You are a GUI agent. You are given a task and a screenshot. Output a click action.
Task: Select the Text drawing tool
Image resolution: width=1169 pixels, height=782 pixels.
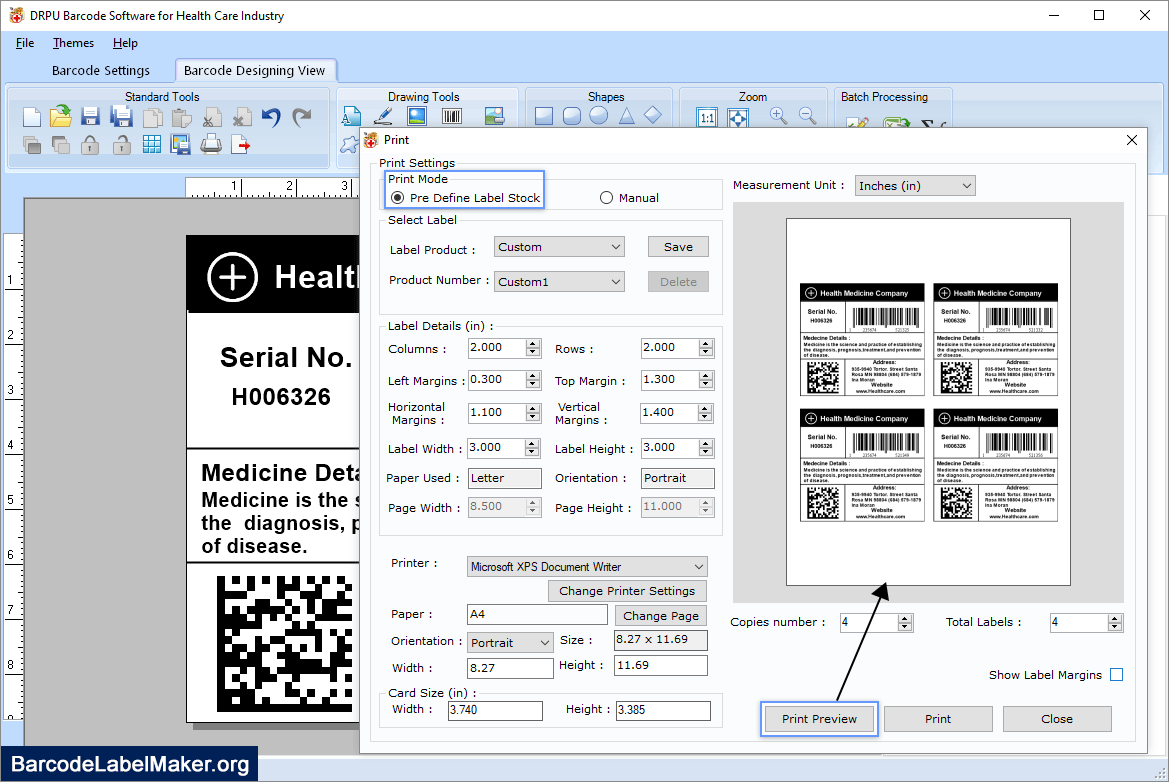tap(352, 116)
